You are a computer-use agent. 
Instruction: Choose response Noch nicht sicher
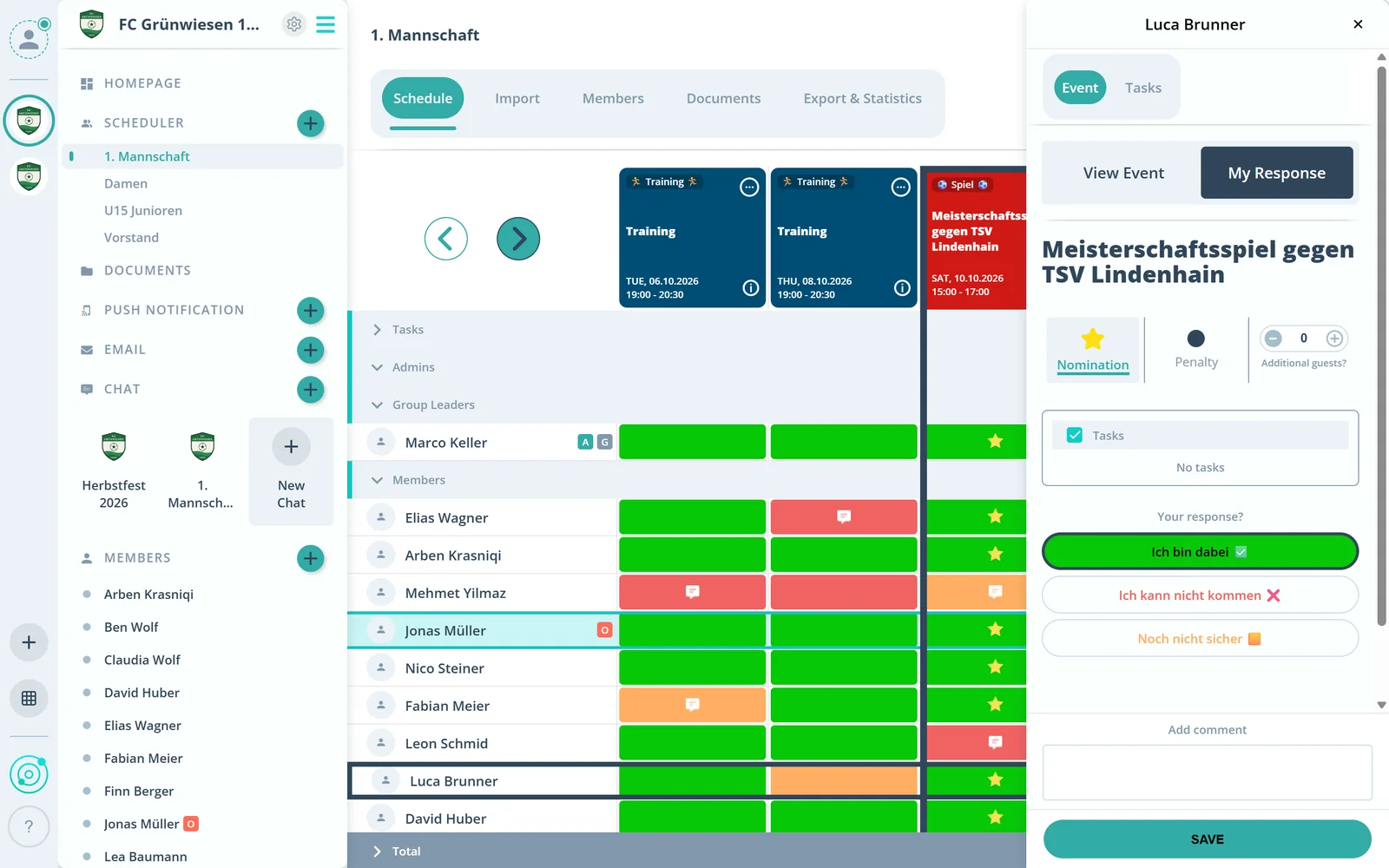pos(1200,639)
